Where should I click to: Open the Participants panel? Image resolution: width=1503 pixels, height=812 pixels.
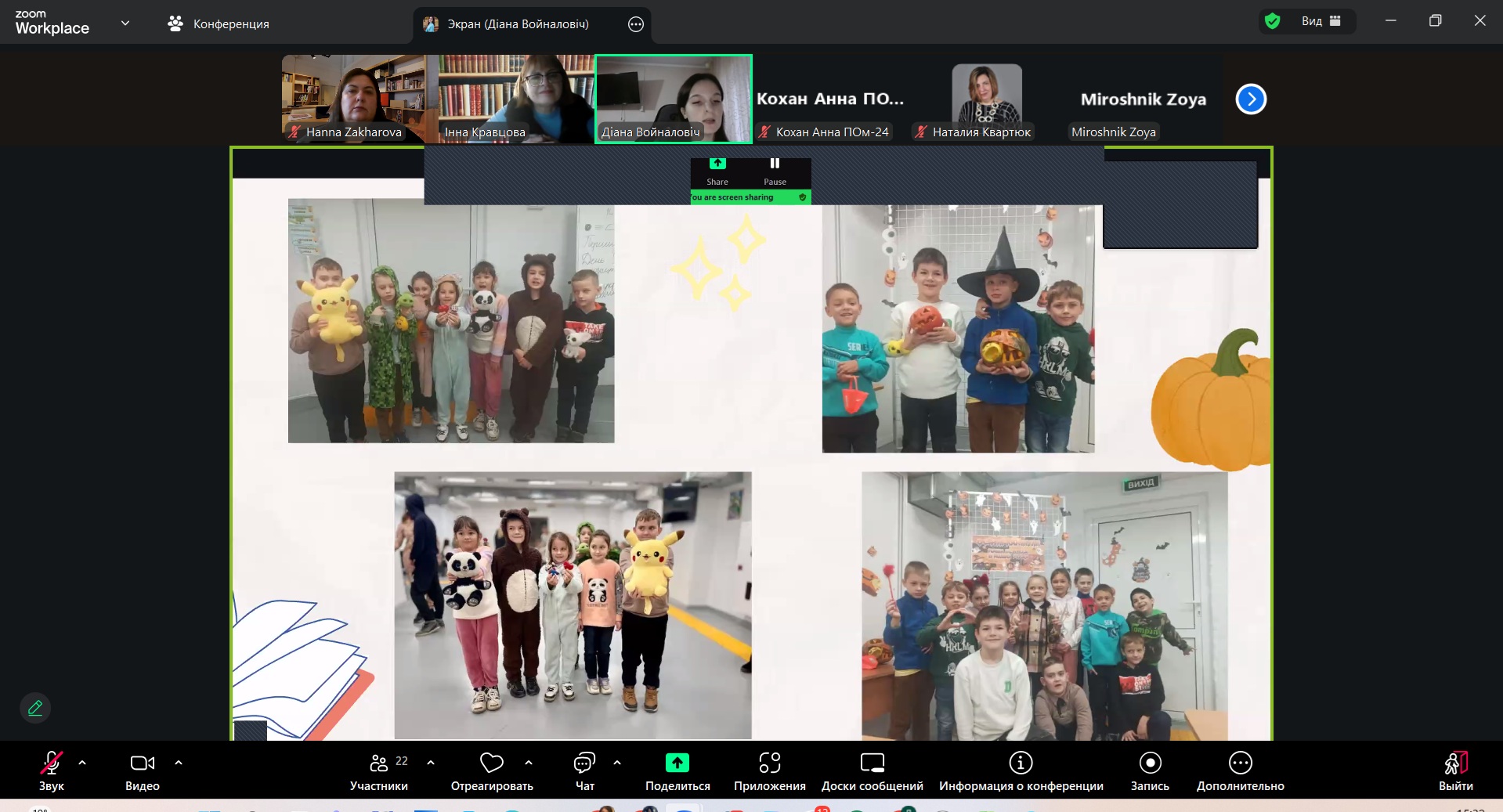point(379,772)
